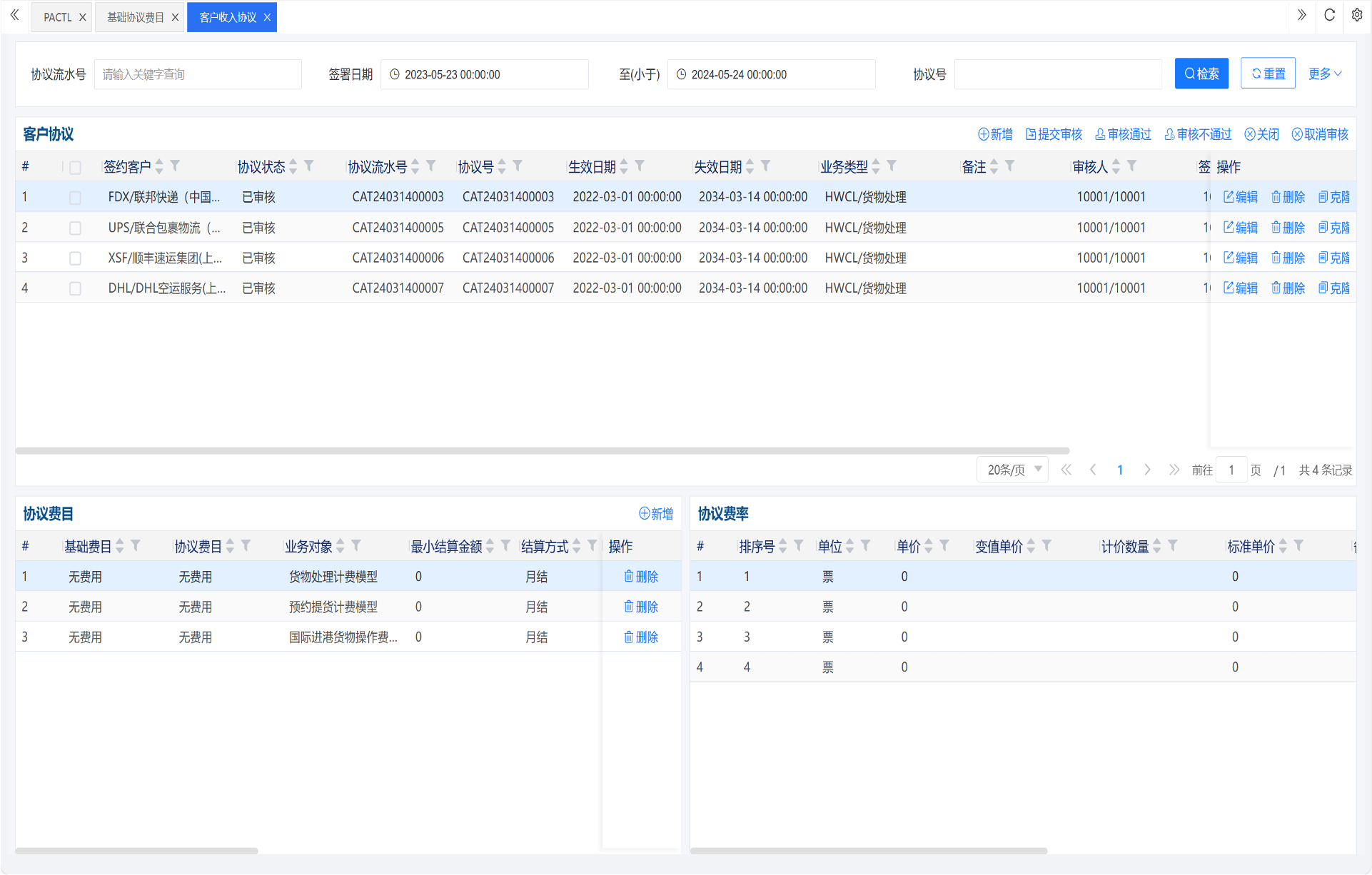
Task: Click the 检索 search button
Action: click(x=1201, y=74)
